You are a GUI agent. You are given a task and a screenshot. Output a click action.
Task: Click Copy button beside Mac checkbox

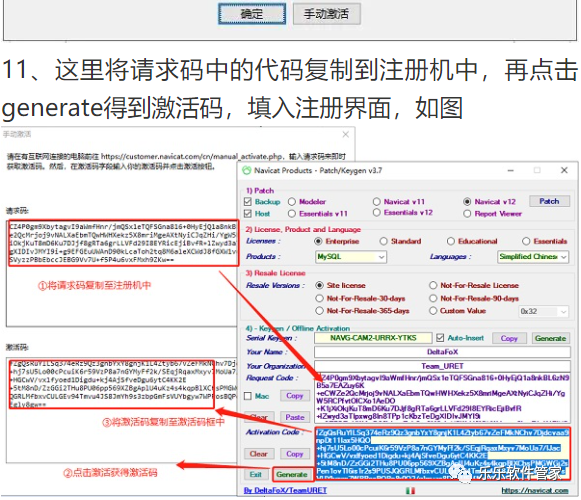[x=295, y=396]
